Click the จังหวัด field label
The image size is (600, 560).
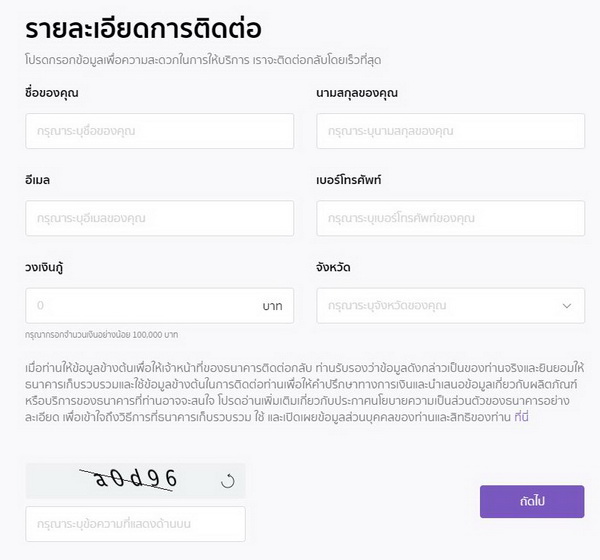pos(333,267)
